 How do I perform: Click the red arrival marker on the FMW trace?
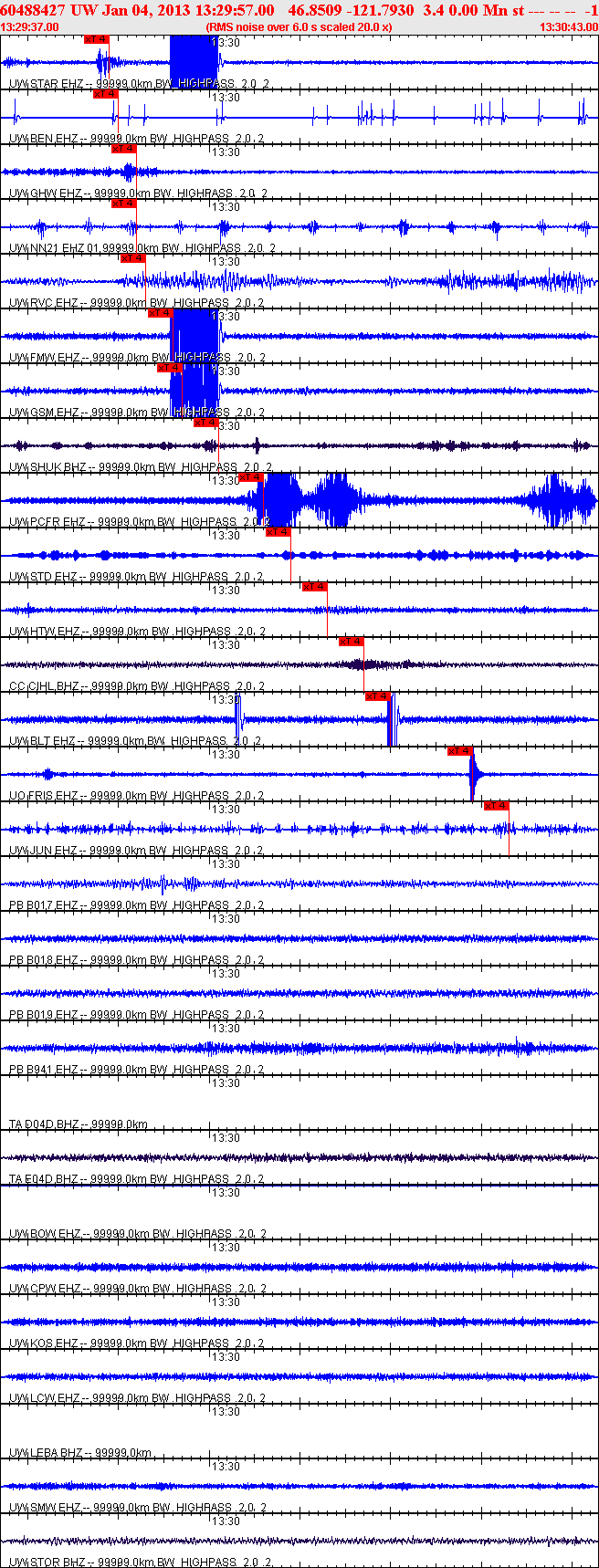click(x=160, y=313)
